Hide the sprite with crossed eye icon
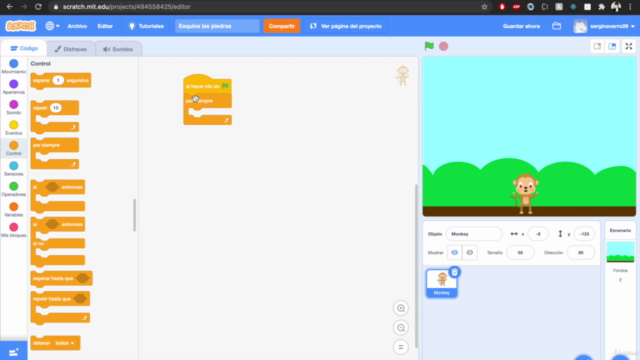This screenshot has width=640, height=360. [470, 253]
